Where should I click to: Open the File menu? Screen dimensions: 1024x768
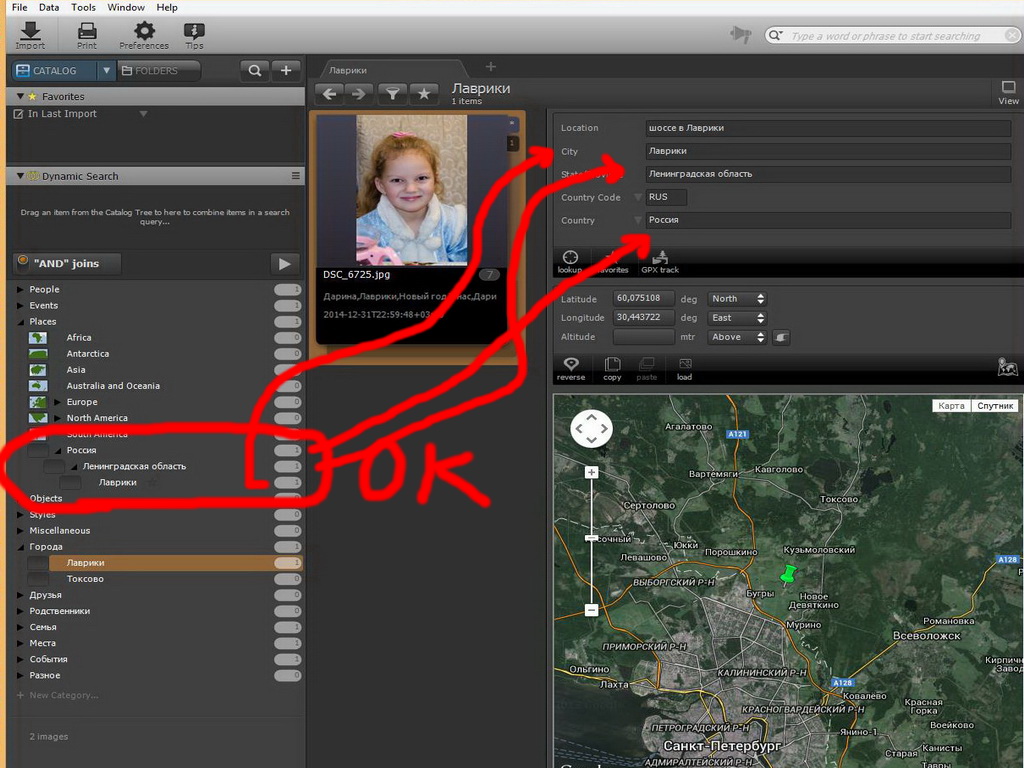(x=20, y=7)
